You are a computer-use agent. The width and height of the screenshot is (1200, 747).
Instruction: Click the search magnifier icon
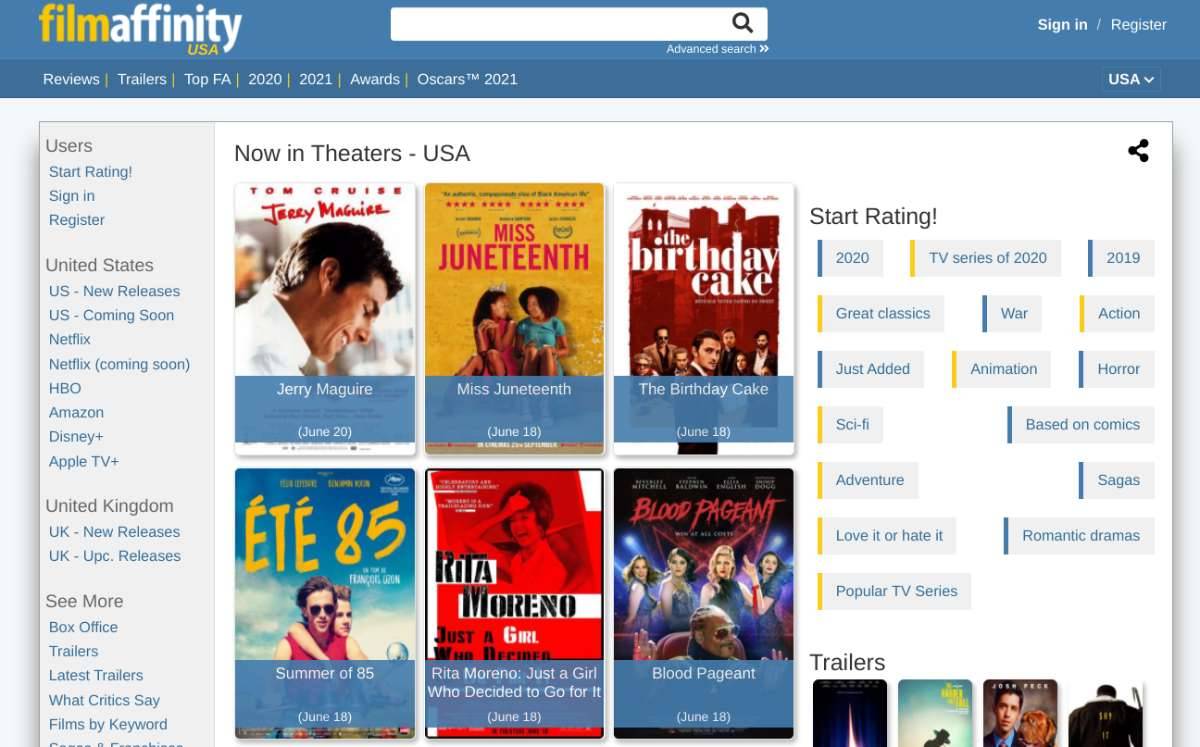tap(742, 23)
